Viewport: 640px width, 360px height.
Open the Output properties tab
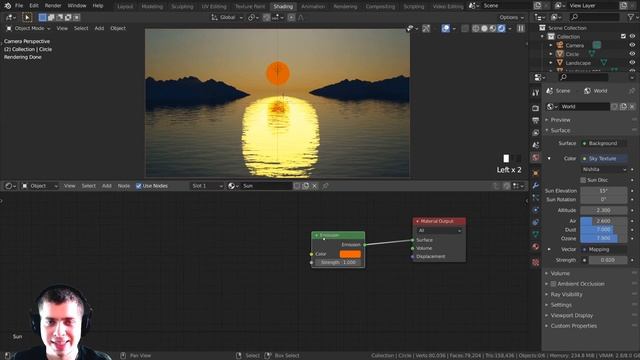click(x=536, y=120)
